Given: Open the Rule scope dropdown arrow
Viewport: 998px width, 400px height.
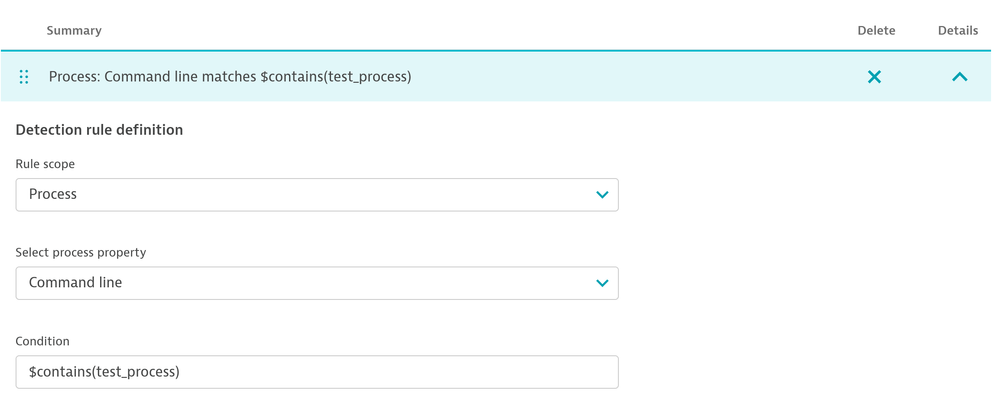Looking at the screenshot, I should coord(602,195).
